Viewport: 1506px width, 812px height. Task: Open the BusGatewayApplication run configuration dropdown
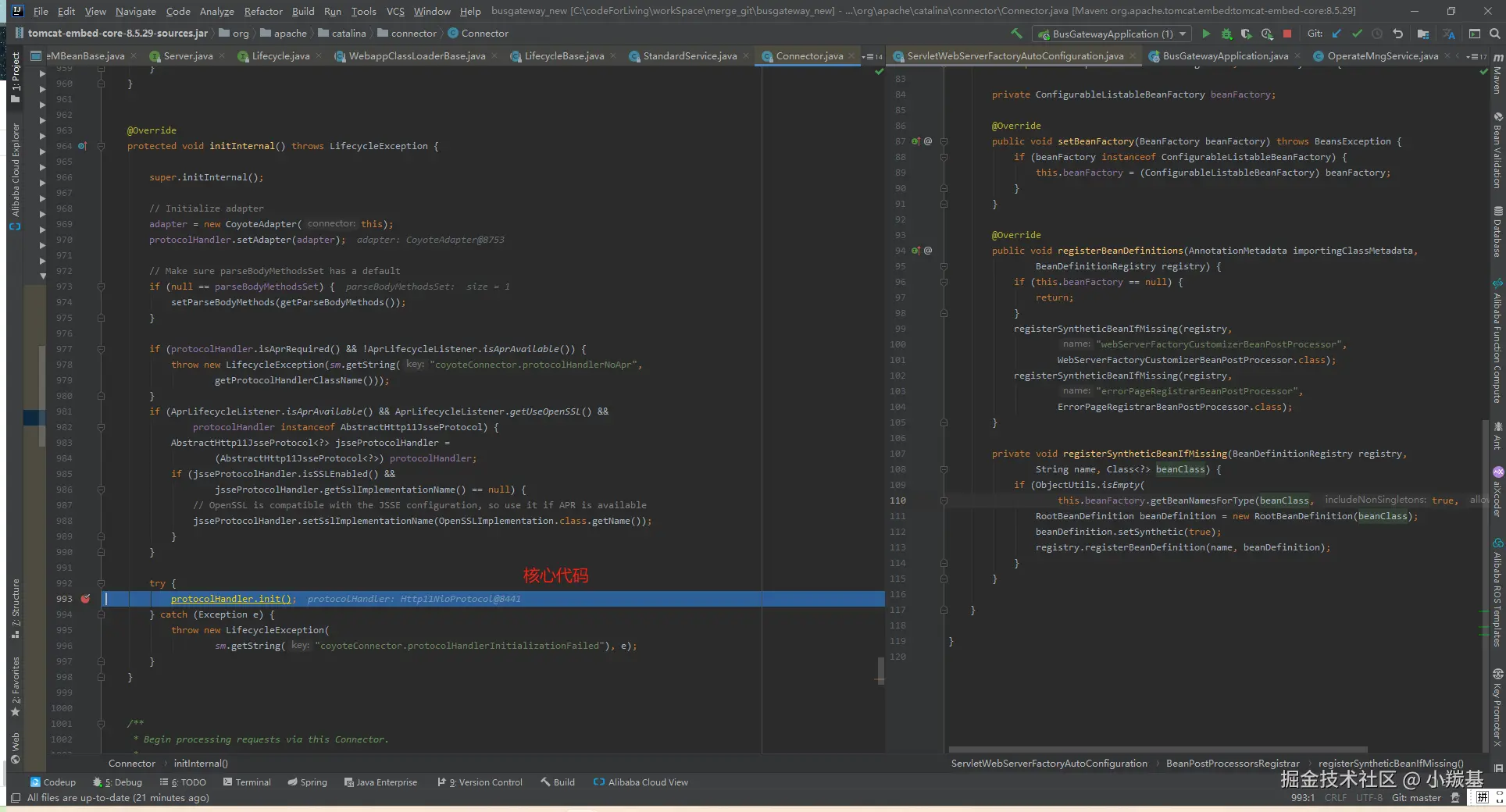click(x=1112, y=34)
